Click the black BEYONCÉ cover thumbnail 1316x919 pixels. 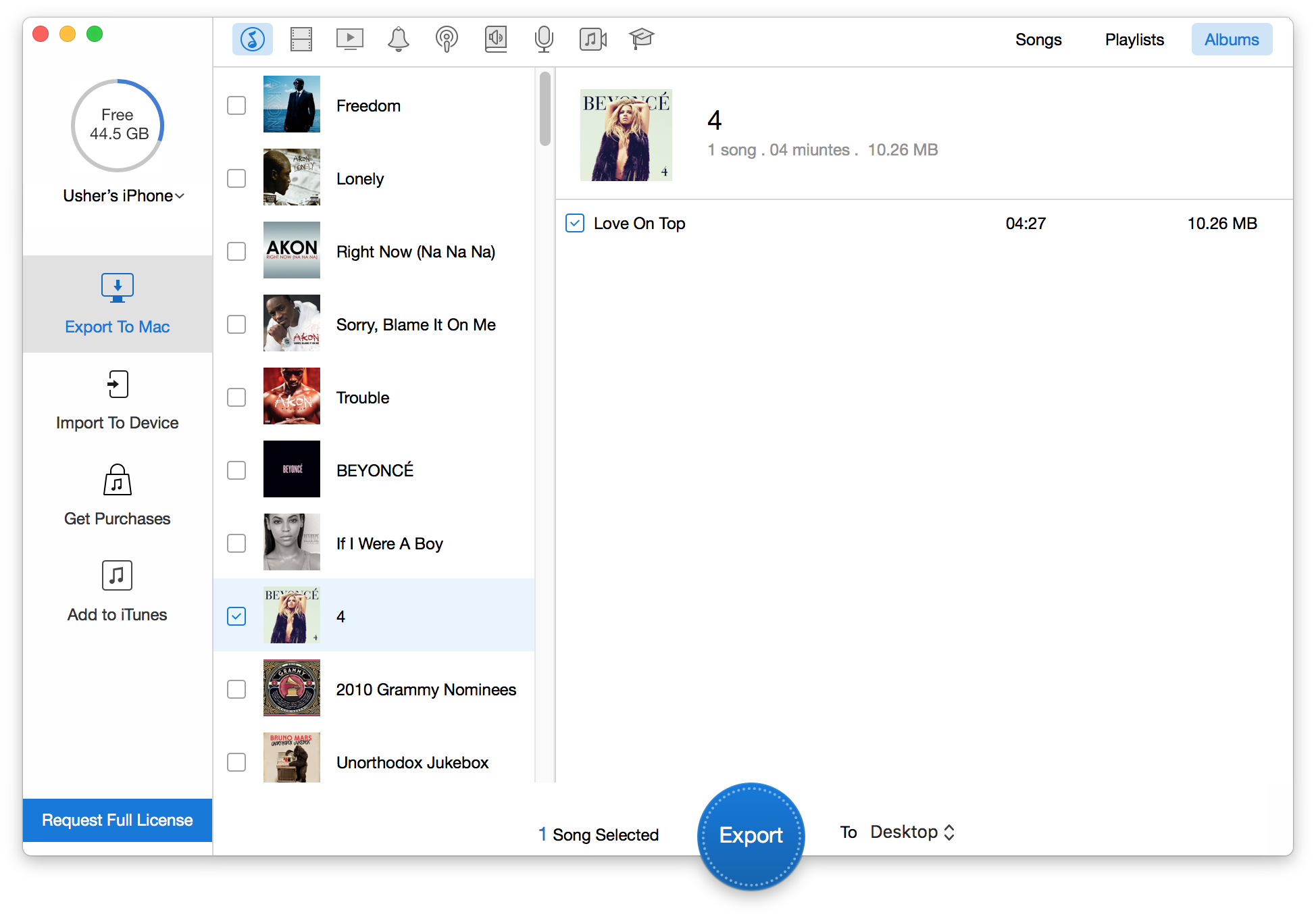pos(292,469)
